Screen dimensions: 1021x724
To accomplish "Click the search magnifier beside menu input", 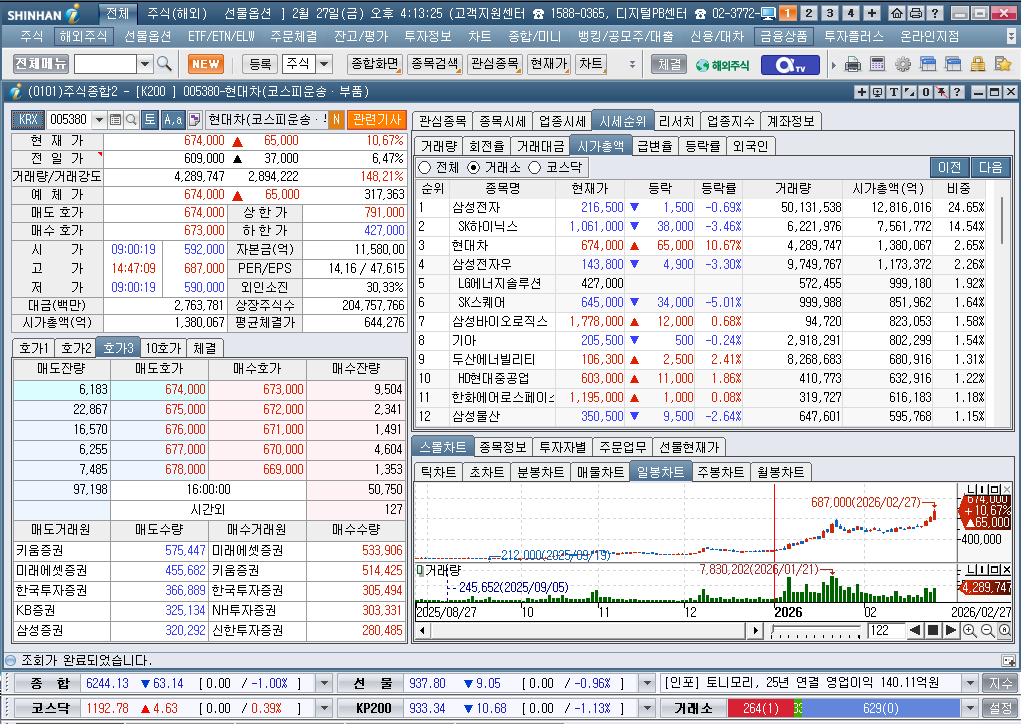I will [164, 63].
